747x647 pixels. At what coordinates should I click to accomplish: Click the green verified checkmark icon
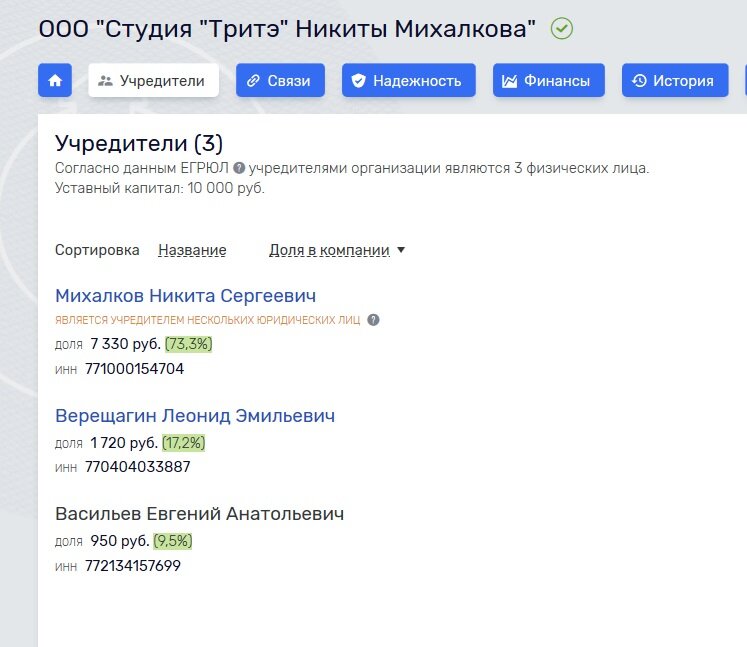coord(562,29)
